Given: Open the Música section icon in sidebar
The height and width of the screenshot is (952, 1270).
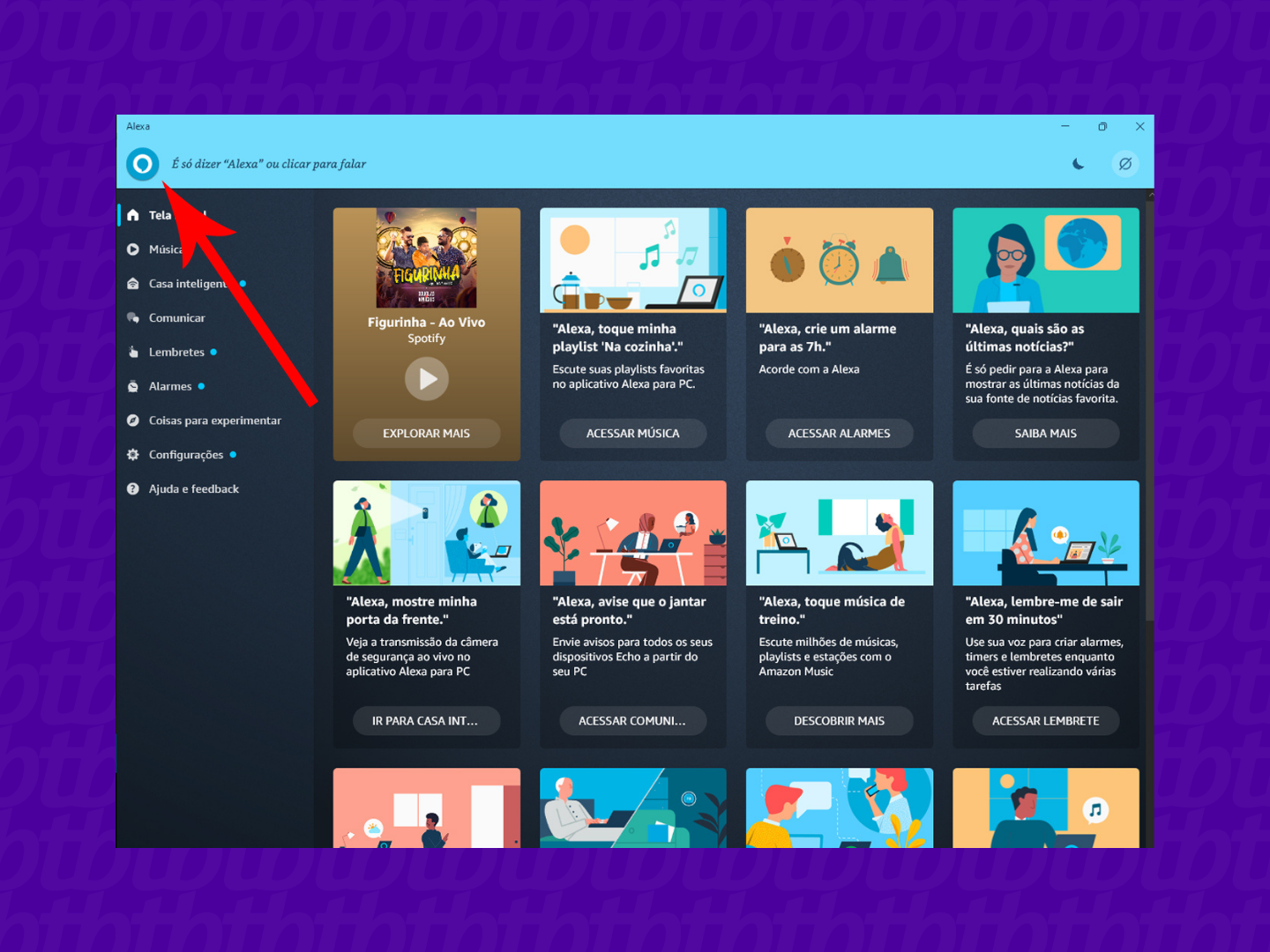Looking at the screenshot, I should (x=133, y=249).
